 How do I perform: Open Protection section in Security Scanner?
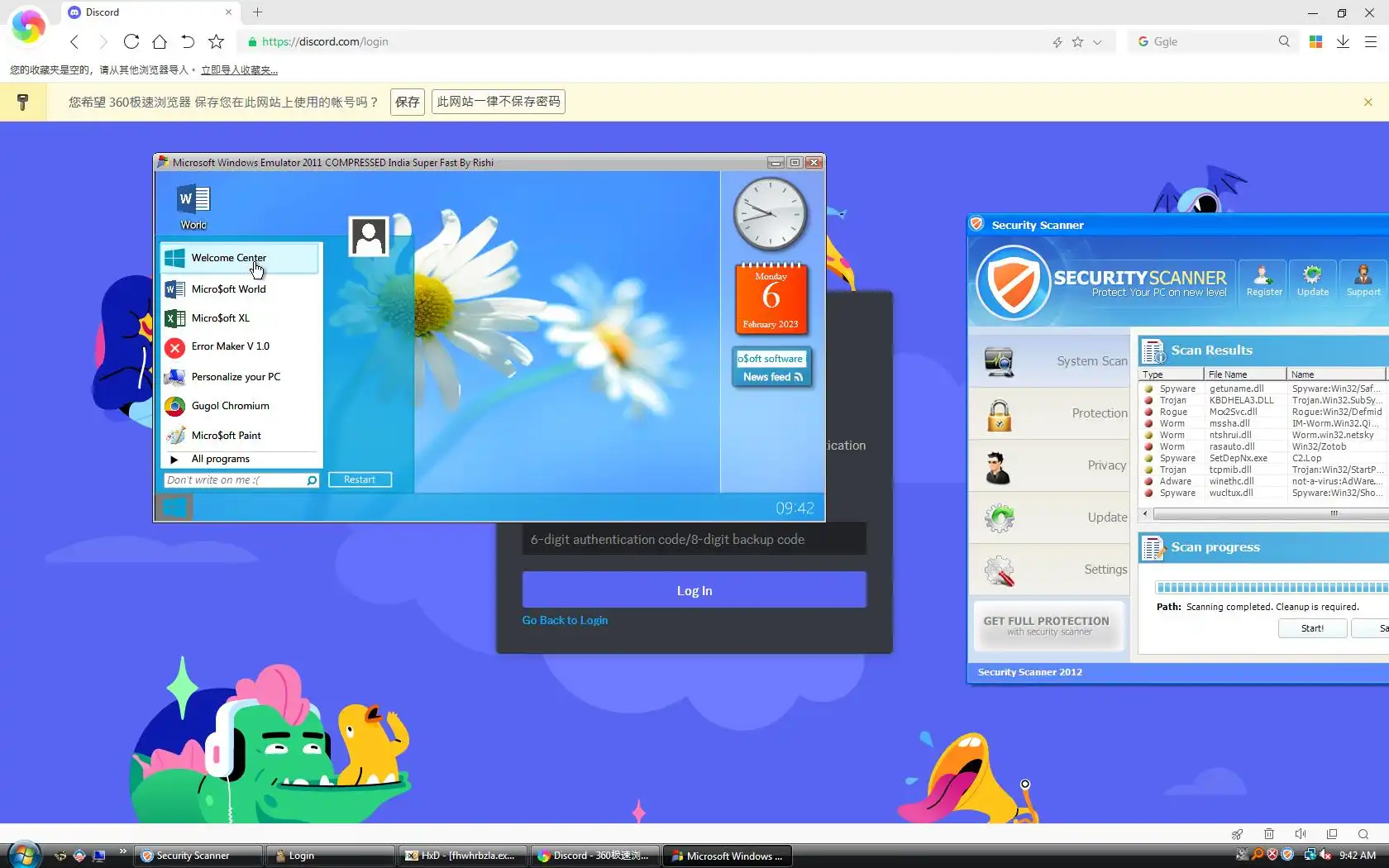click(1050, 413)
